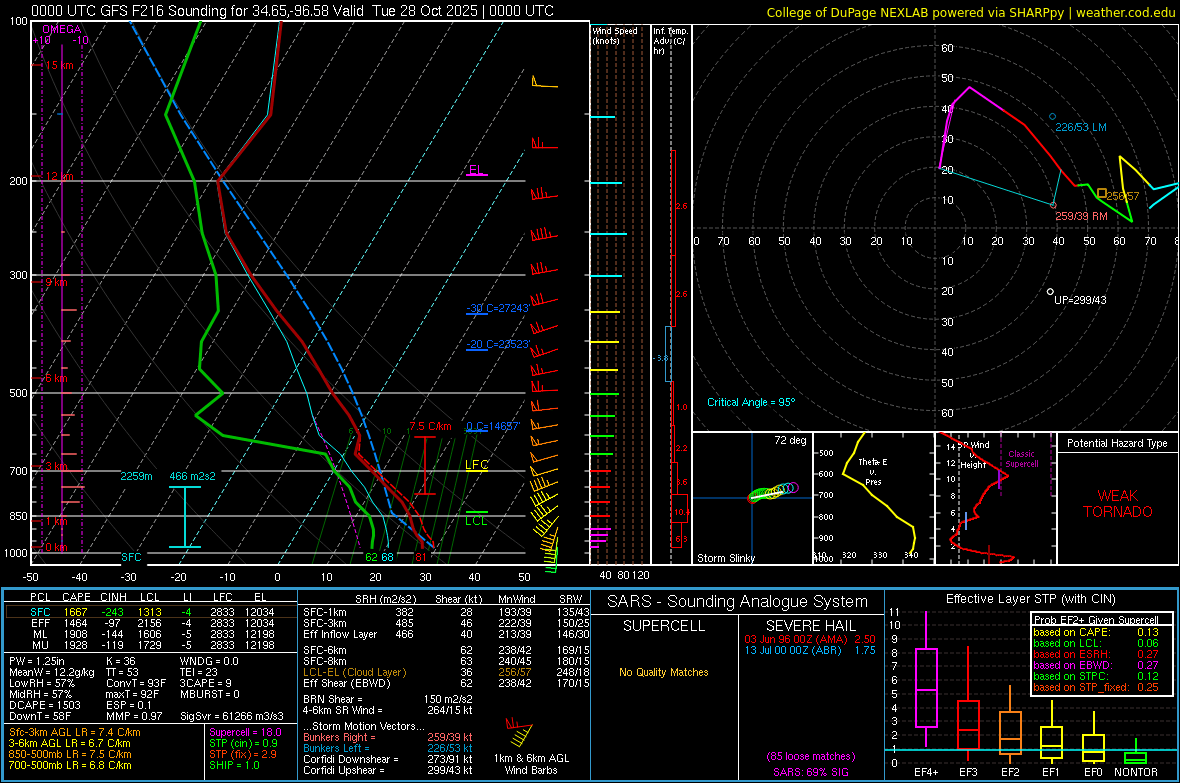Click the '7.5 C/km' lapse rate annotation
Screen dimensions: 1180x783
pyautogui.click(x=430, y=426)
